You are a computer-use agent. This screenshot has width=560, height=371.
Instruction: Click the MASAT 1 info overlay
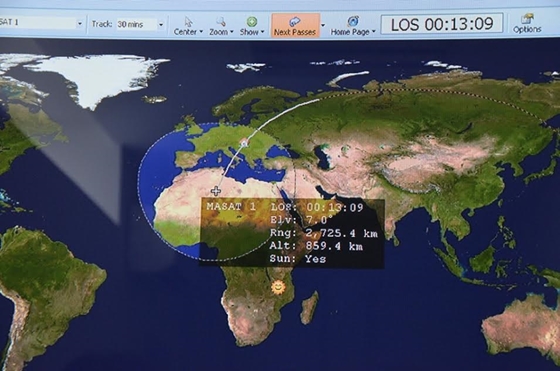292,233
